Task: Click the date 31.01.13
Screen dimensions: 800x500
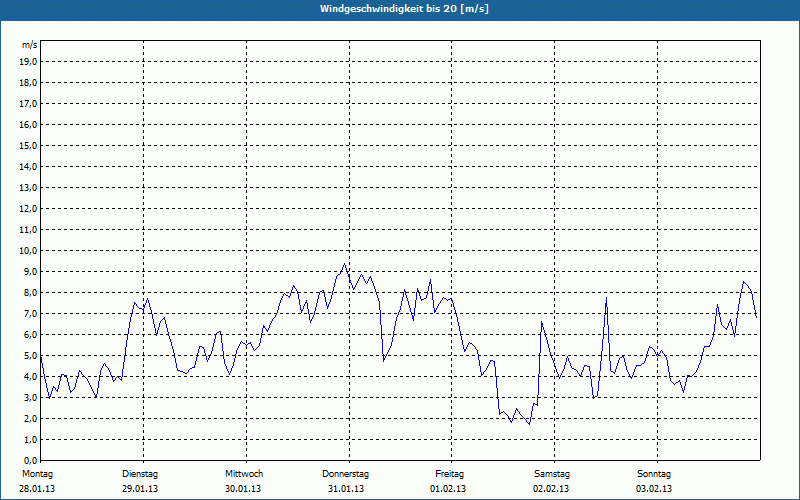Action: pos(346,489)
